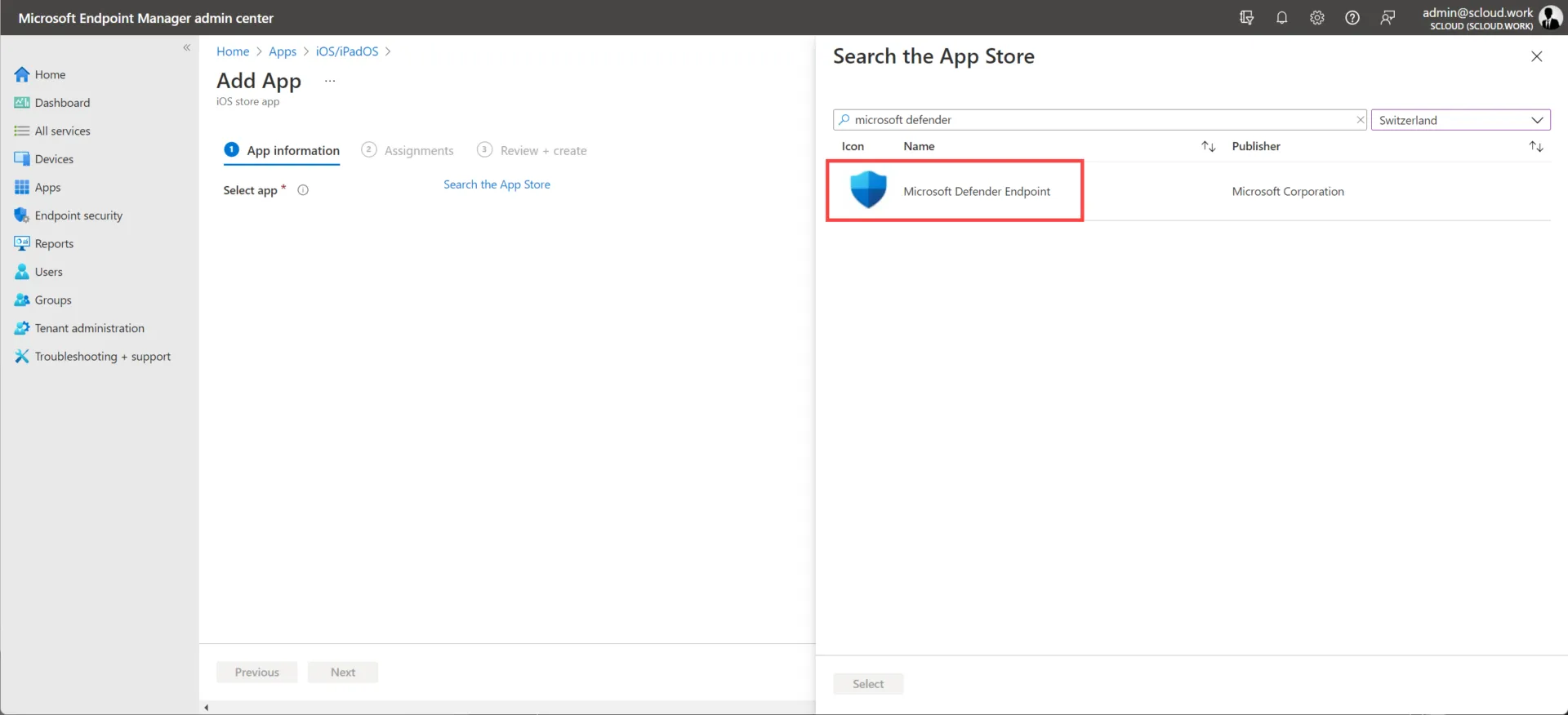Sort results by Name column arrows

tap(1209, 146)
